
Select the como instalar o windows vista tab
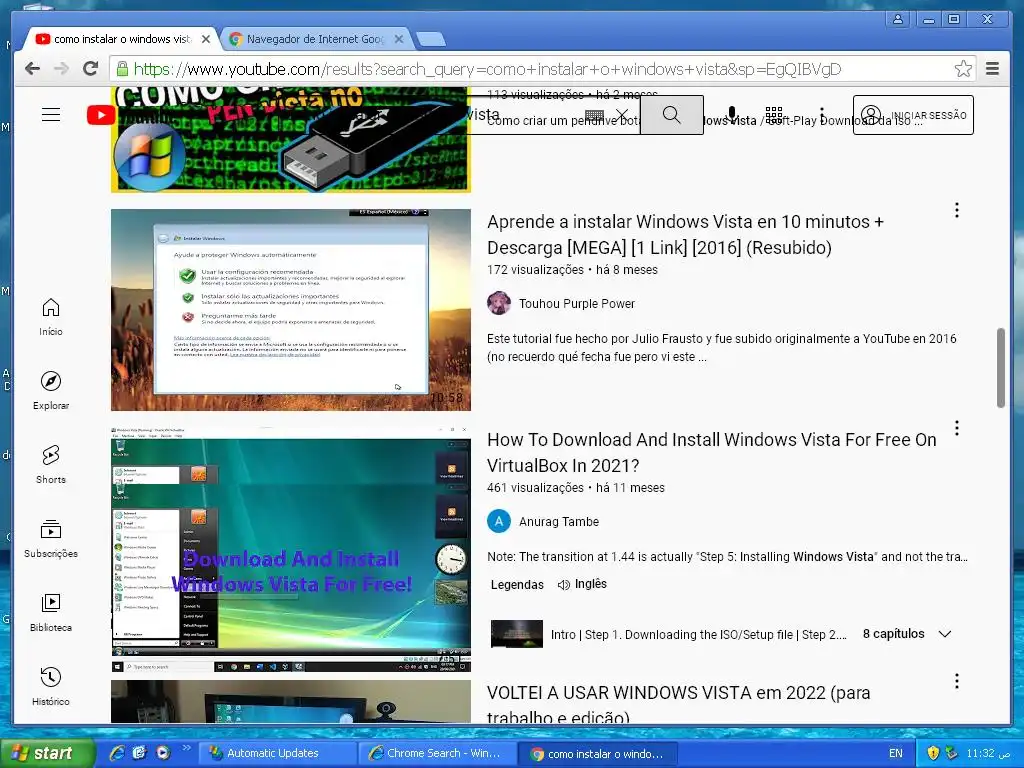pyautogui.click(x=121, y=39)
